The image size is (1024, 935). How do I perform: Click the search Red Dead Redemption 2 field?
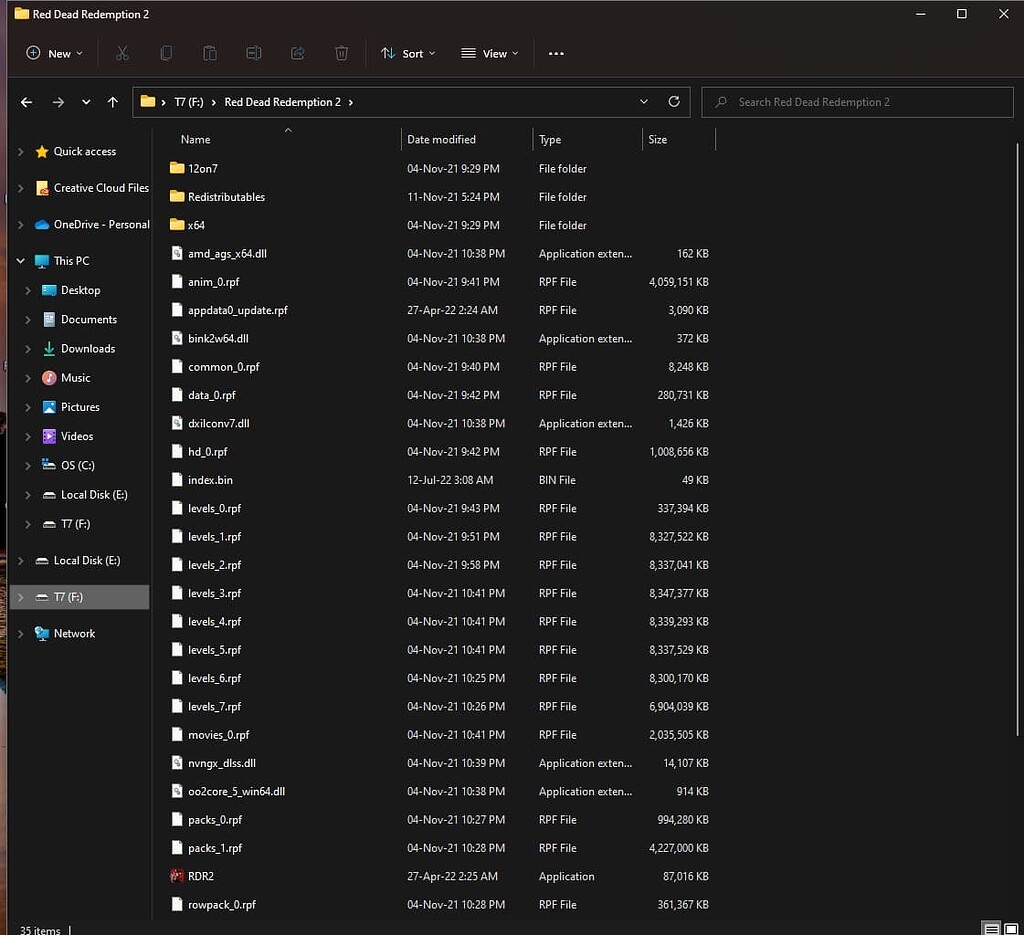pyautogui.click(x=857, y=101)
